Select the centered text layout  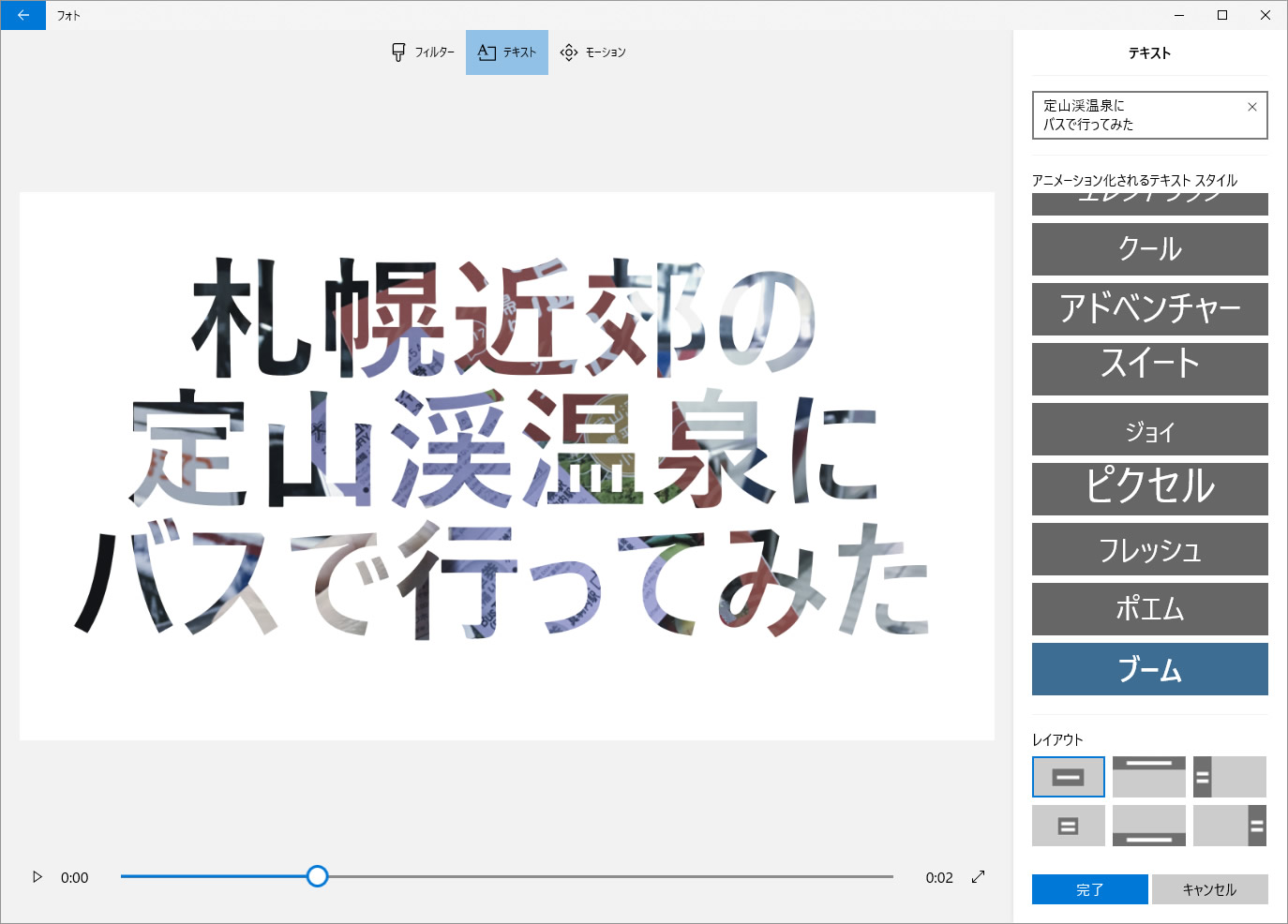click(1068, 777)
